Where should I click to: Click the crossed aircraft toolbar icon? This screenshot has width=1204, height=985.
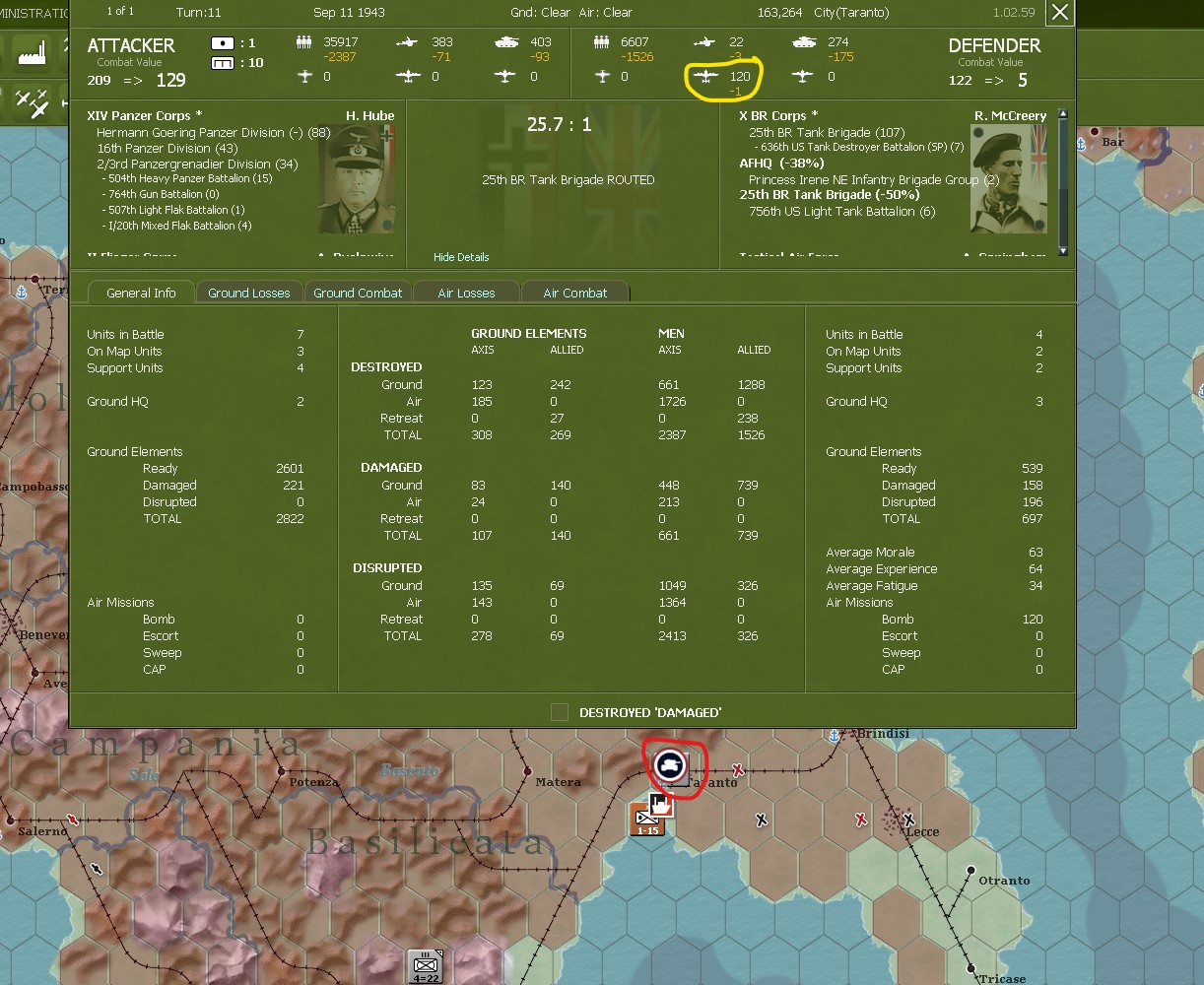point(33,102)
